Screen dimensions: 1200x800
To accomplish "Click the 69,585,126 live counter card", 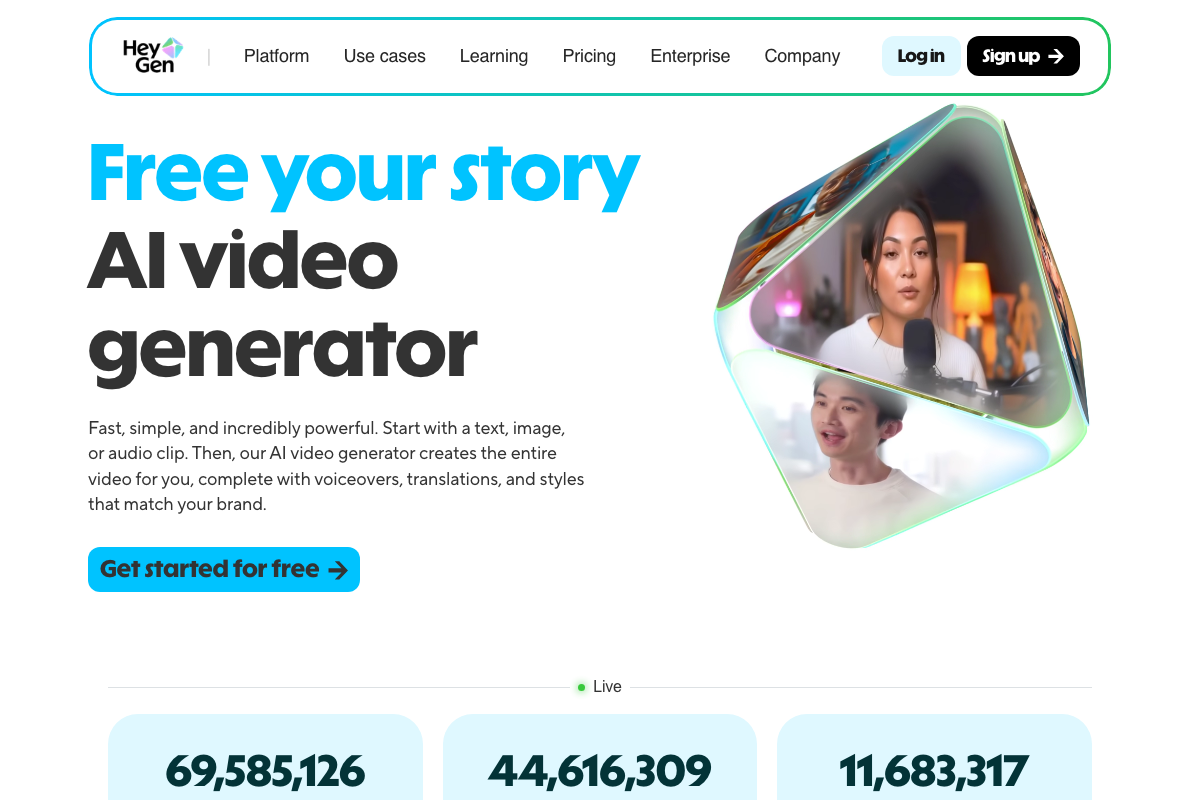I will 265,757.
